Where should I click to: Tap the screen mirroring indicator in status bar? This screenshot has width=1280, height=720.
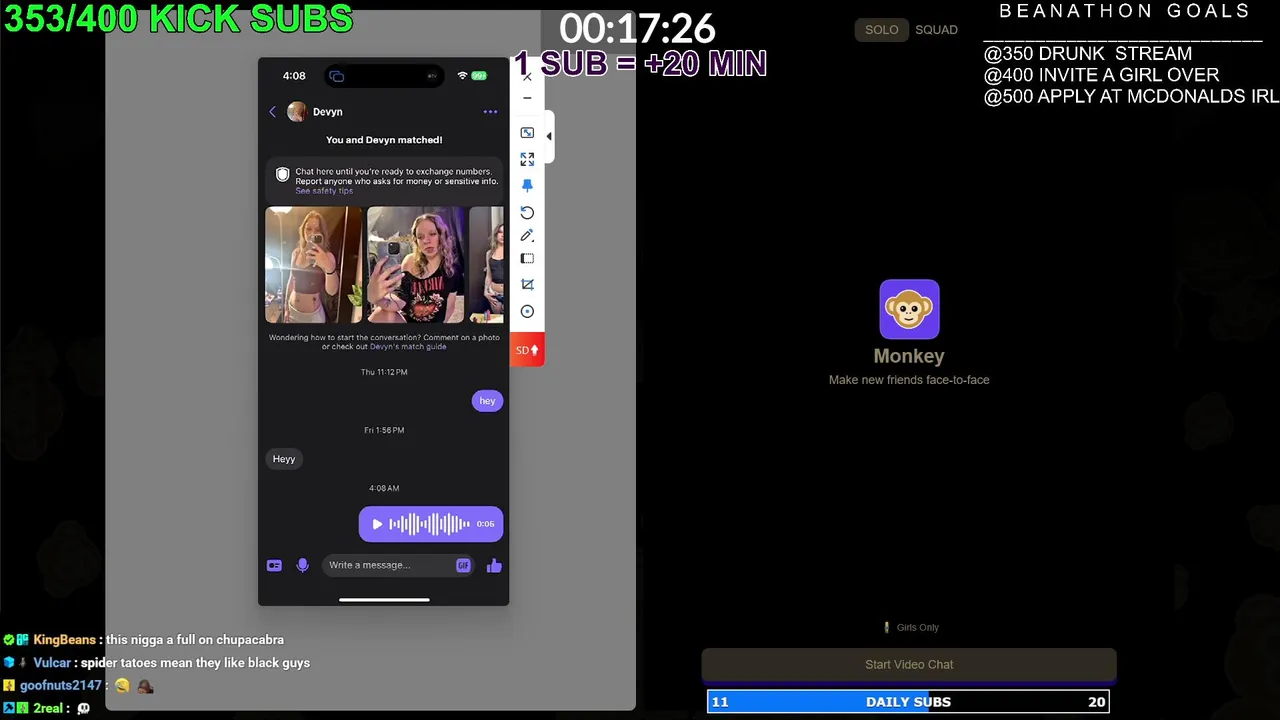pyautogui.click(x=337, y=76)
